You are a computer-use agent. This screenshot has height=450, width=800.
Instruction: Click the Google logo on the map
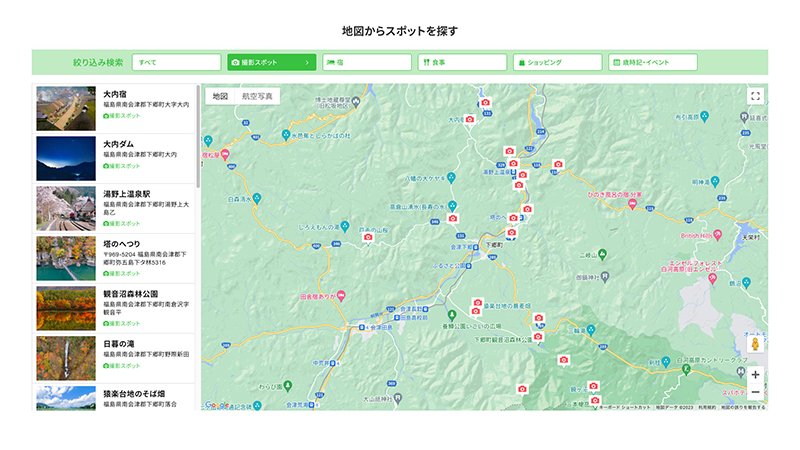(x=217, y=405)
